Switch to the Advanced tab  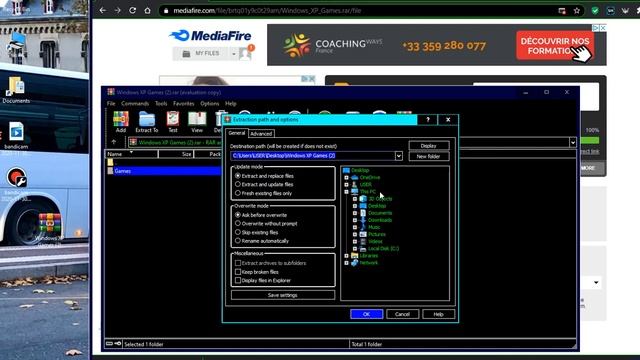click(x=261, y=133)
